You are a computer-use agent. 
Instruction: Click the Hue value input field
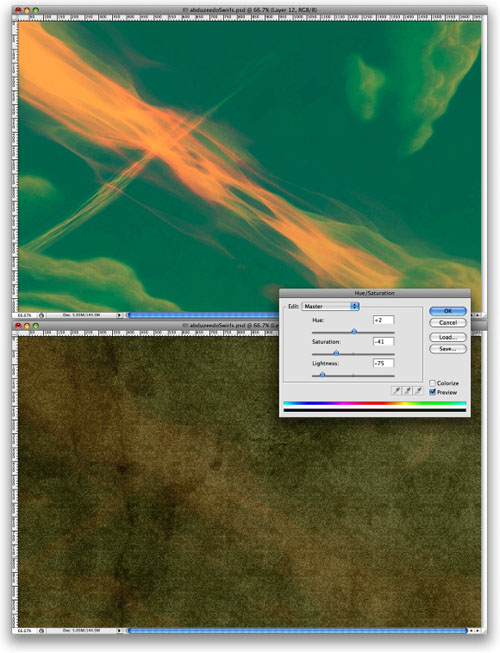[x=383, y=320]
